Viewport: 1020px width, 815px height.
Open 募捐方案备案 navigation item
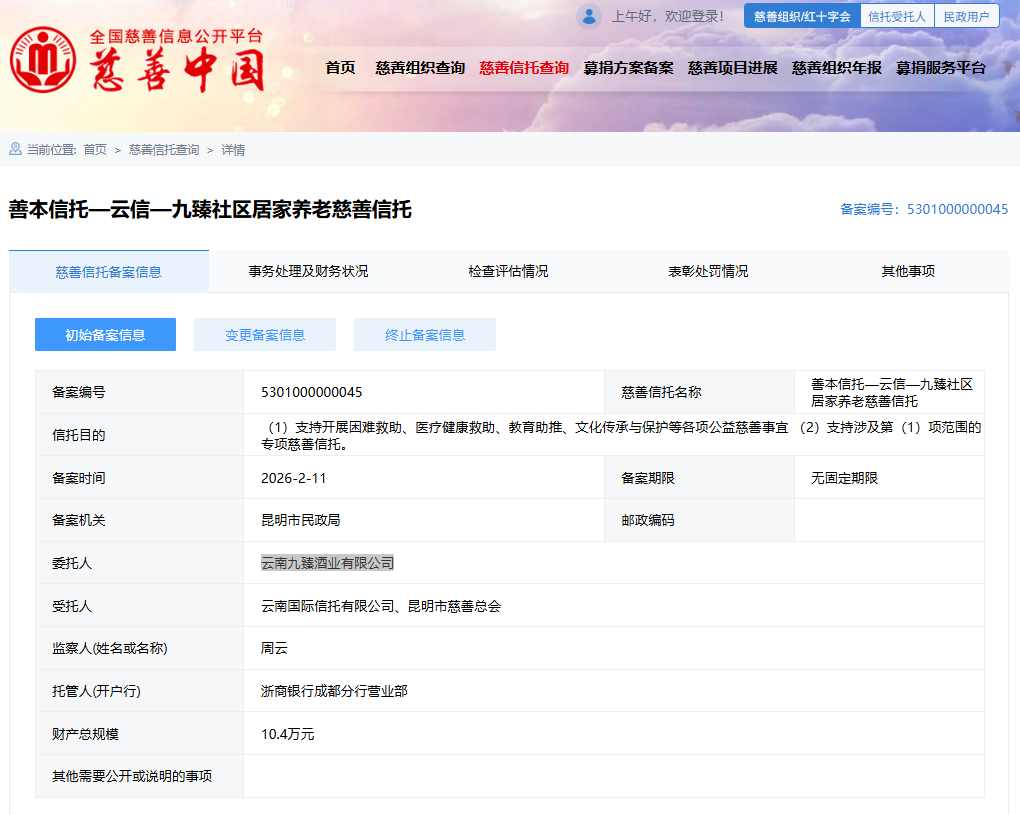pos(628,68)
